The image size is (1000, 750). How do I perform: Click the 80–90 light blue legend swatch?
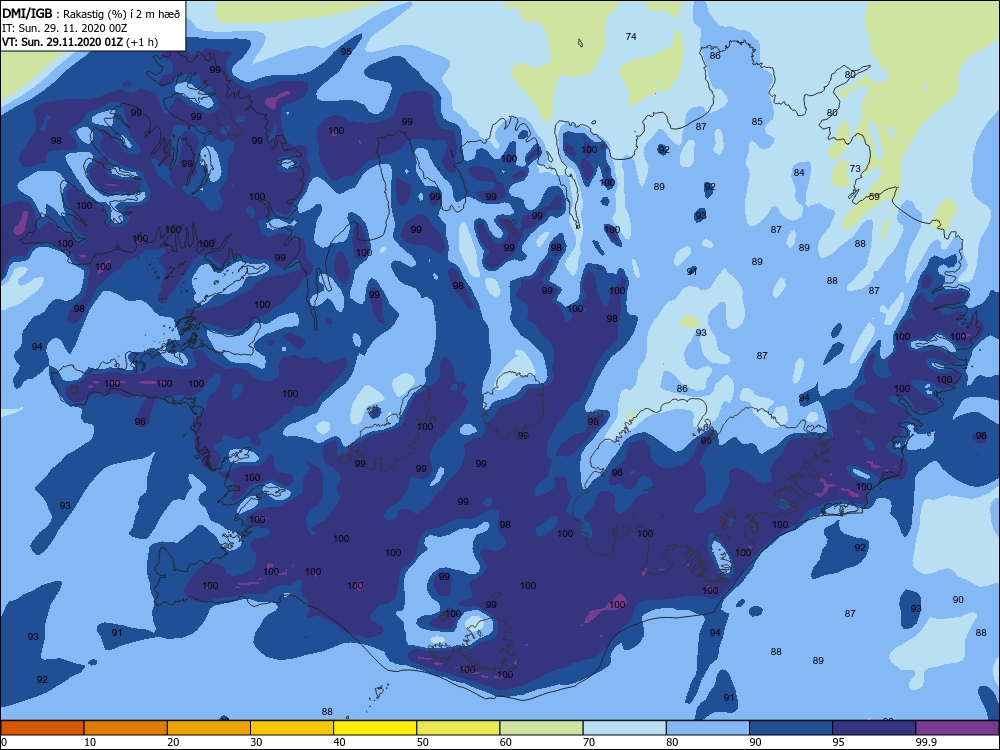coord(708,728)
